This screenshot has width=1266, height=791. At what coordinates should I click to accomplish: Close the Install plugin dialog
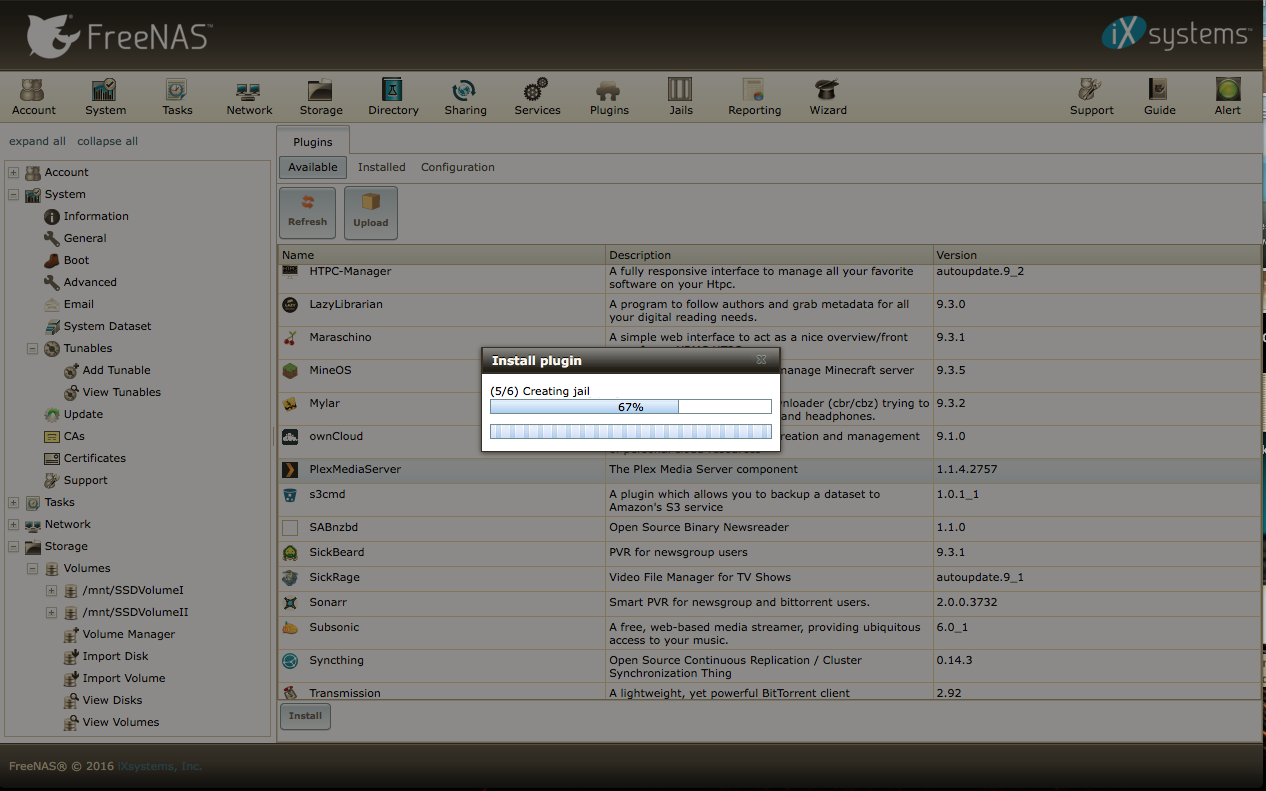[761, 359]
